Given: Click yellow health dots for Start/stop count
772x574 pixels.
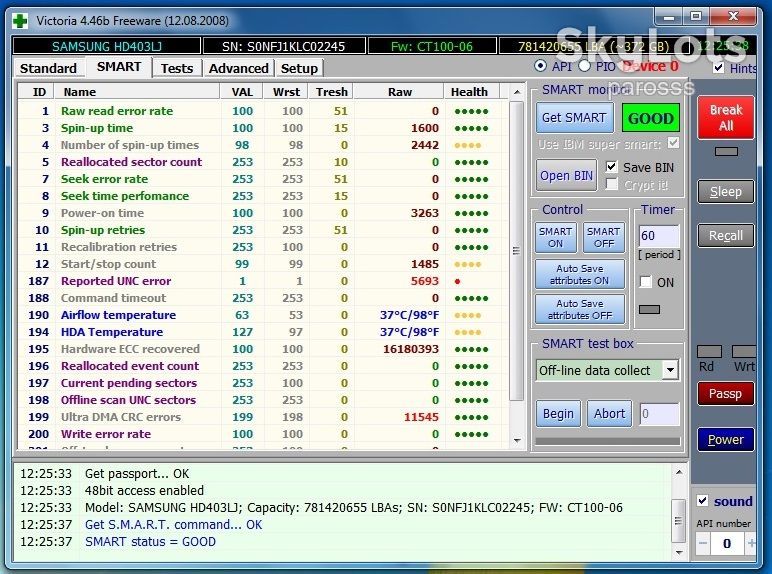Looking at the screenshot, I should point(467,265).
